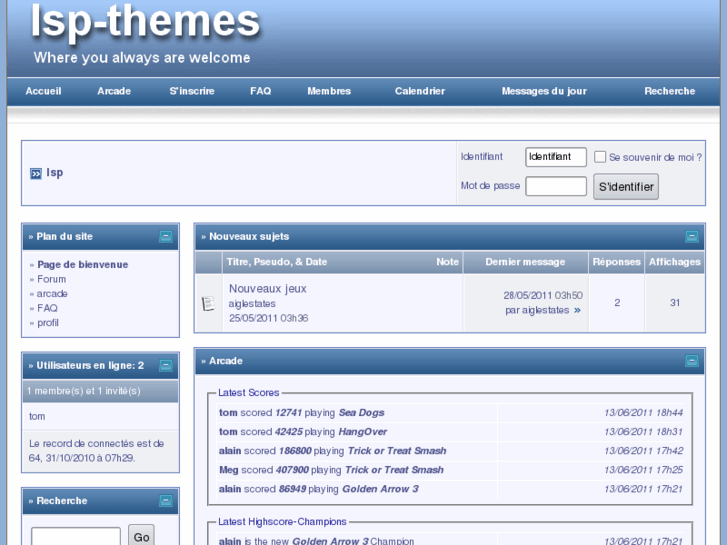Screen dimensions: 727x545
Task: Open Trick or Treat Smash in Meg's row
Action: pyautogui.click(x=394, y=470)
